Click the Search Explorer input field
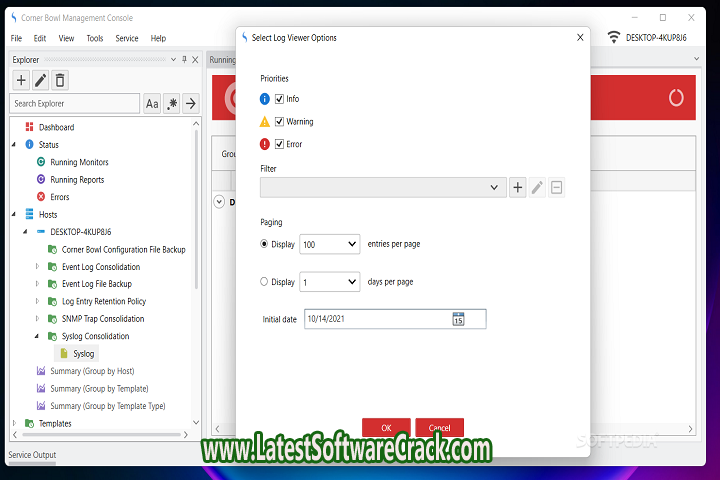Viewport: 720px width, 480px height. click(75, 103)
